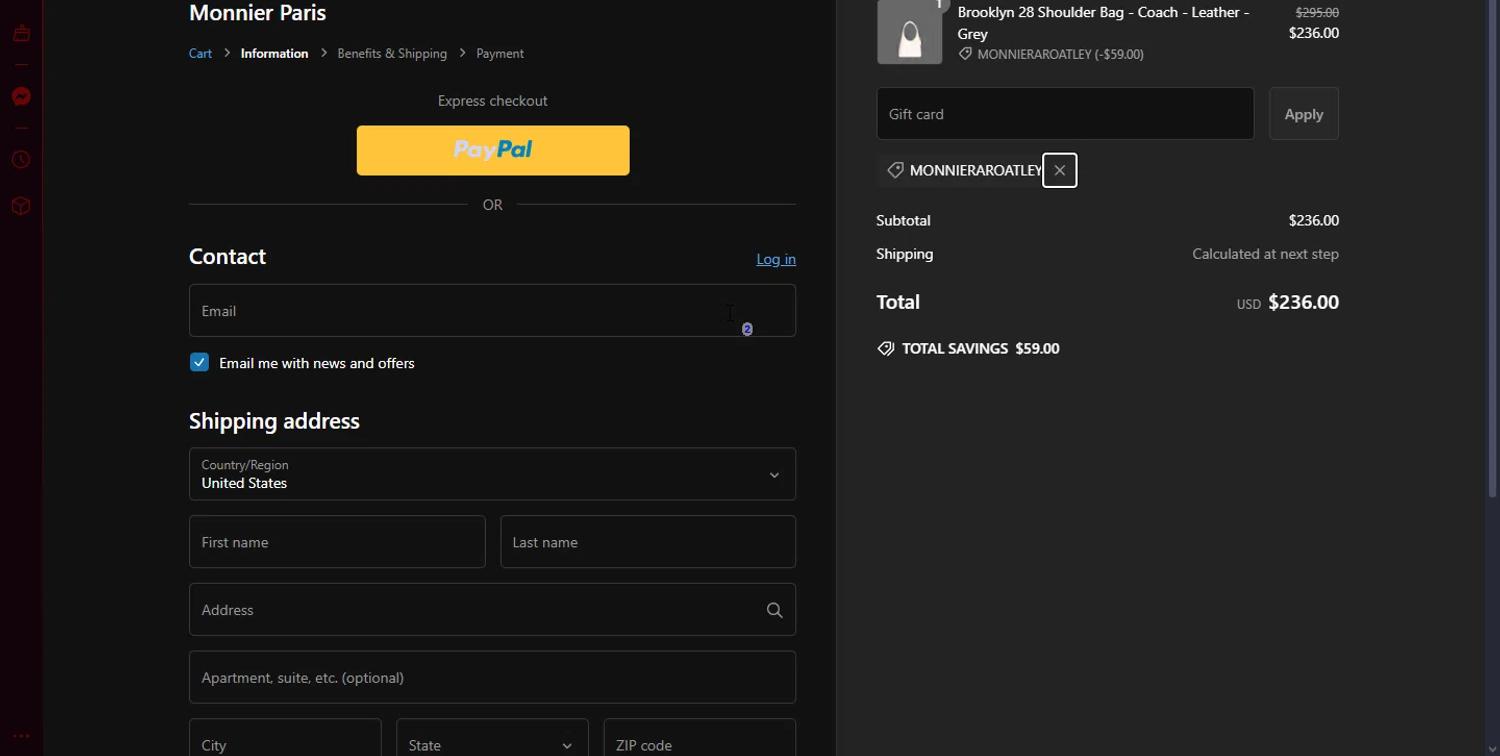The width and height of the screenshot is (1500, 756).
Task: Apply the gift card
Action: pos(1304,114)
